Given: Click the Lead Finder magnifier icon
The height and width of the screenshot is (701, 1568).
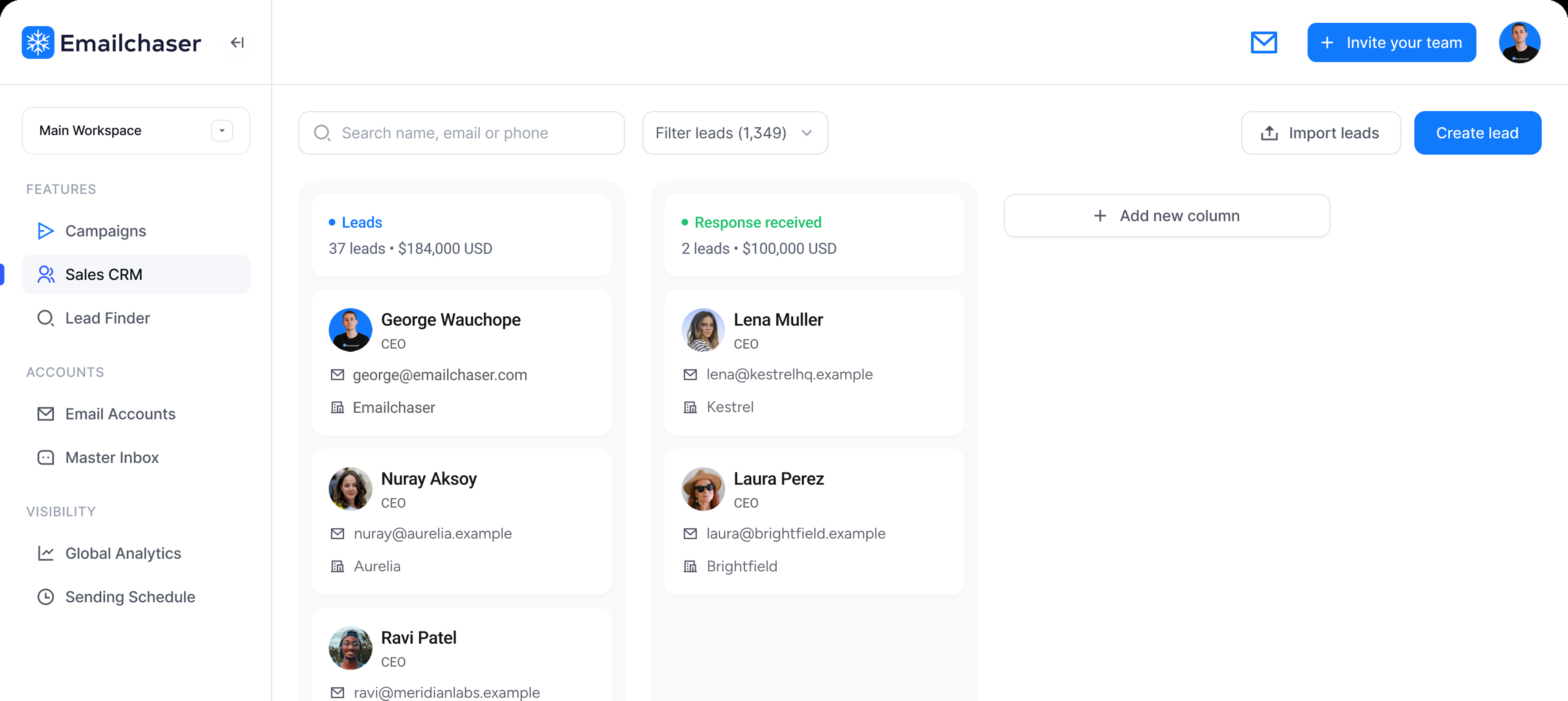Looking at the screenshot, I should point(46,318).
